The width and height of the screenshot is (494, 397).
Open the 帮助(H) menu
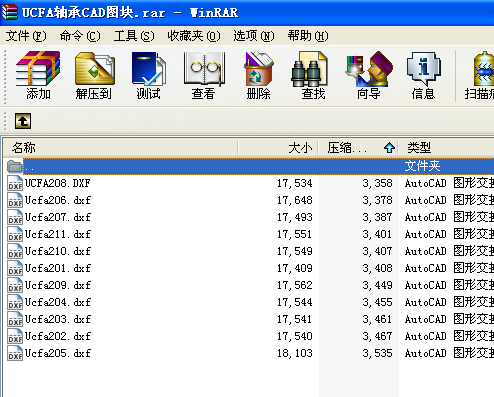308,36
